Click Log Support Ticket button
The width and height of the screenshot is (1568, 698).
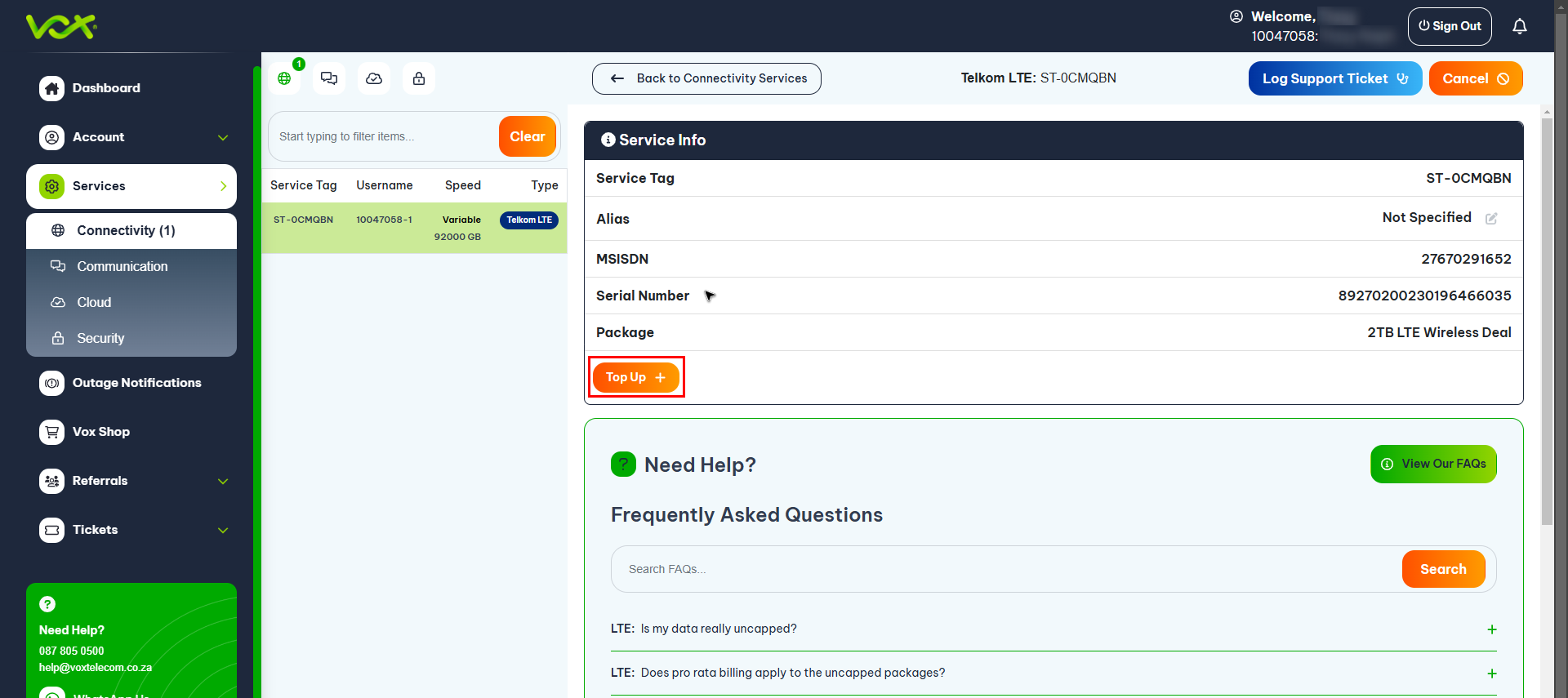point(1334,79)
